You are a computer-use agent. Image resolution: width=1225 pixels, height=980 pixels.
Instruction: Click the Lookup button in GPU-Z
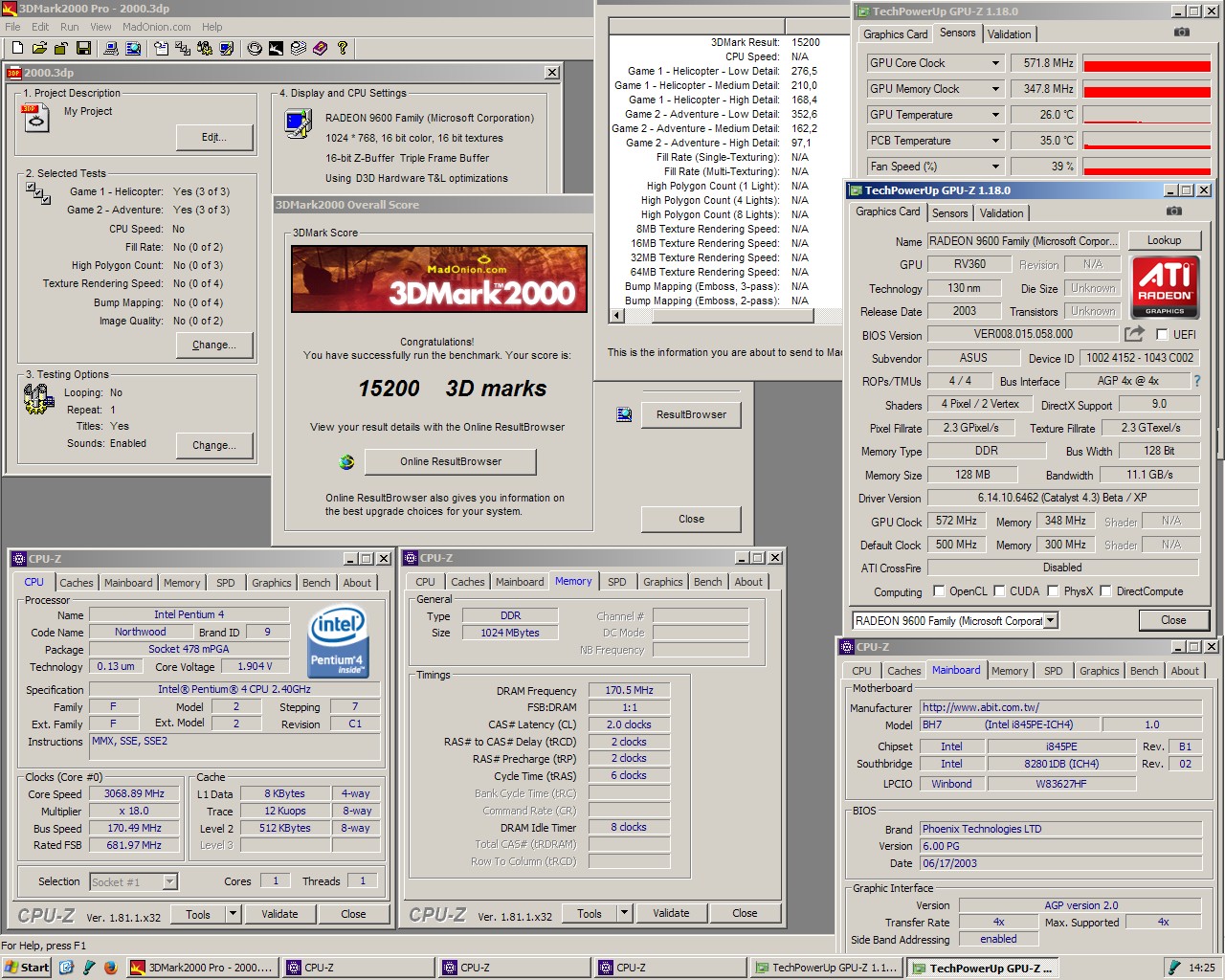[1164, 240]
